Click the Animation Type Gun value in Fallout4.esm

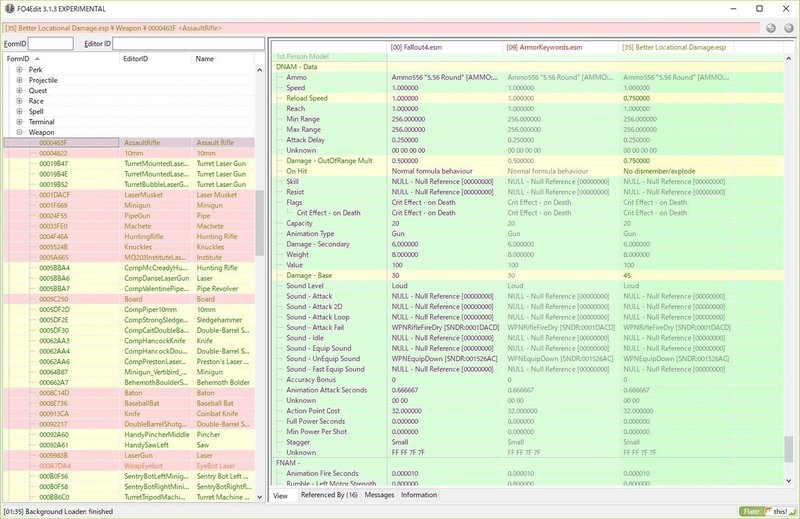[x=398, y=234]
